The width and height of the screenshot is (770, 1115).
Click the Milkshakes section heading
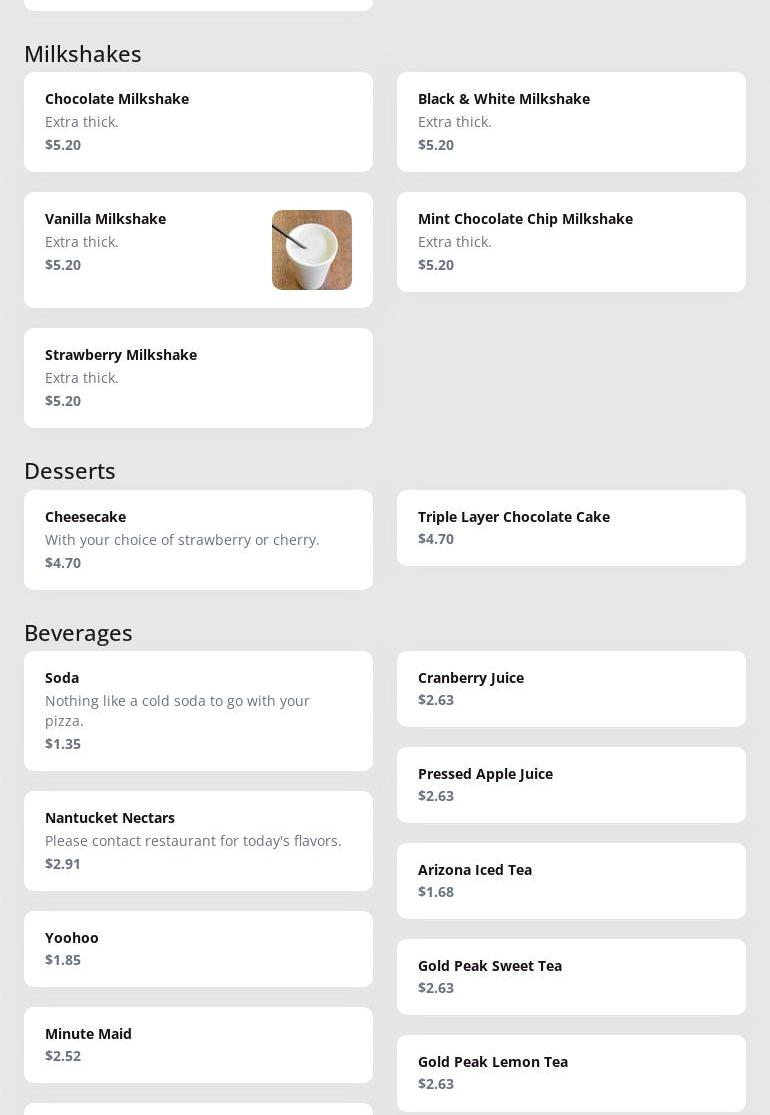click(x=82, y=54)
